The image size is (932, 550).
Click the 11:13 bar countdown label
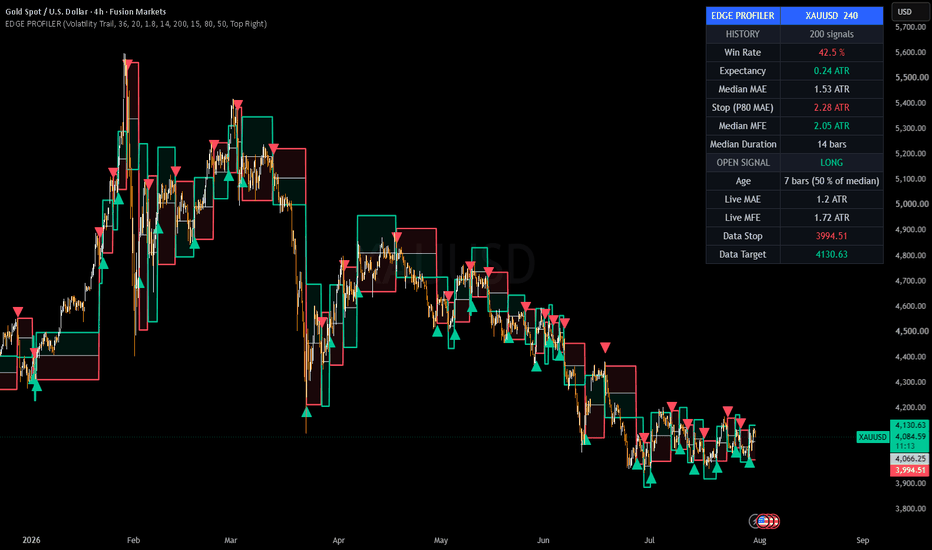coord(905,446)
